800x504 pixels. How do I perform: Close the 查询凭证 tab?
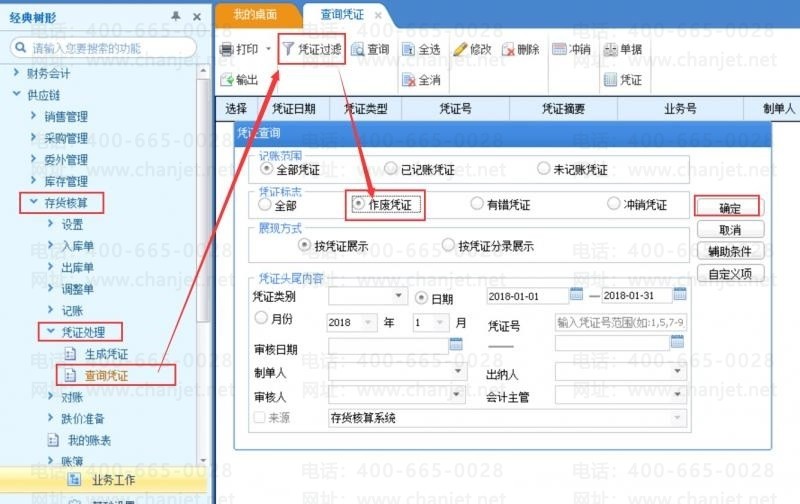pyautogui.click(x=378, y=15)
